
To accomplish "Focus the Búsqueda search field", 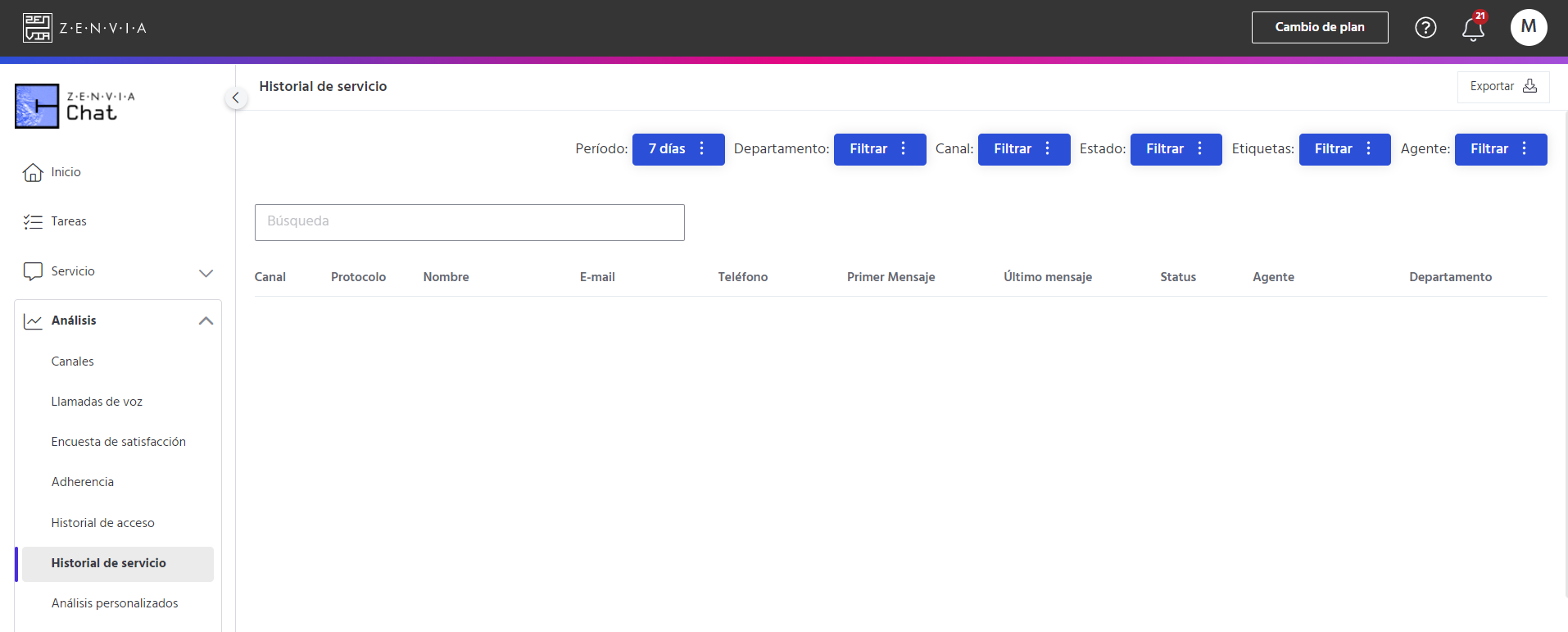I will point(469,222).
